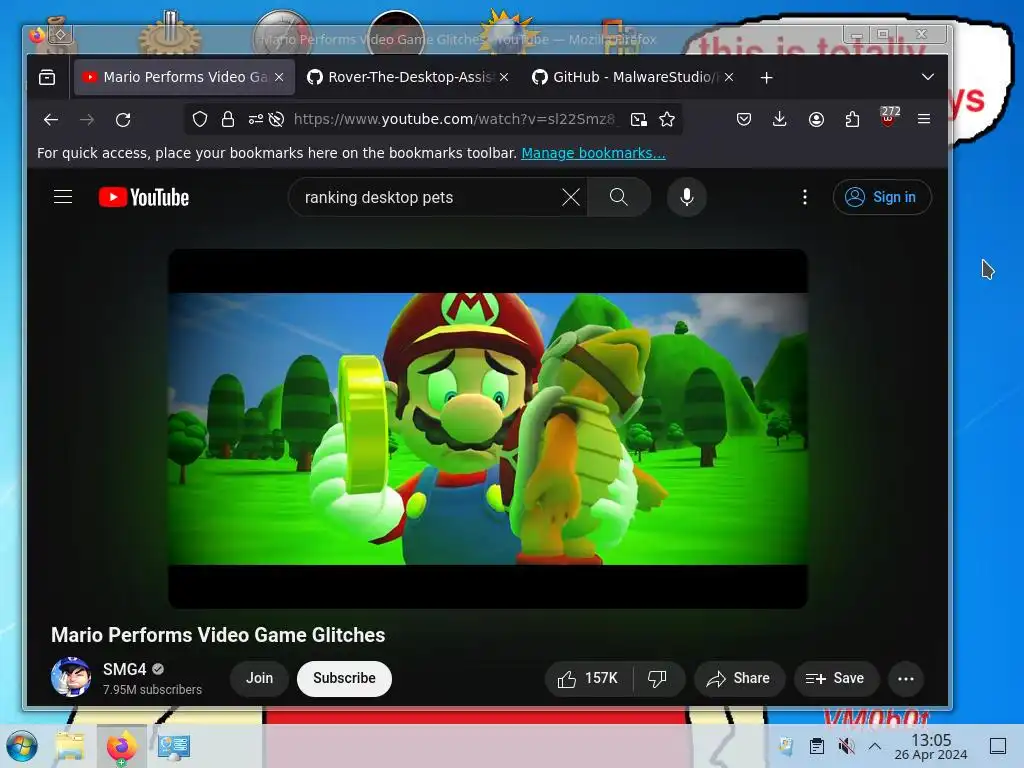Click the Sign in button
The image size is (1024, 768).
(882, 197)
